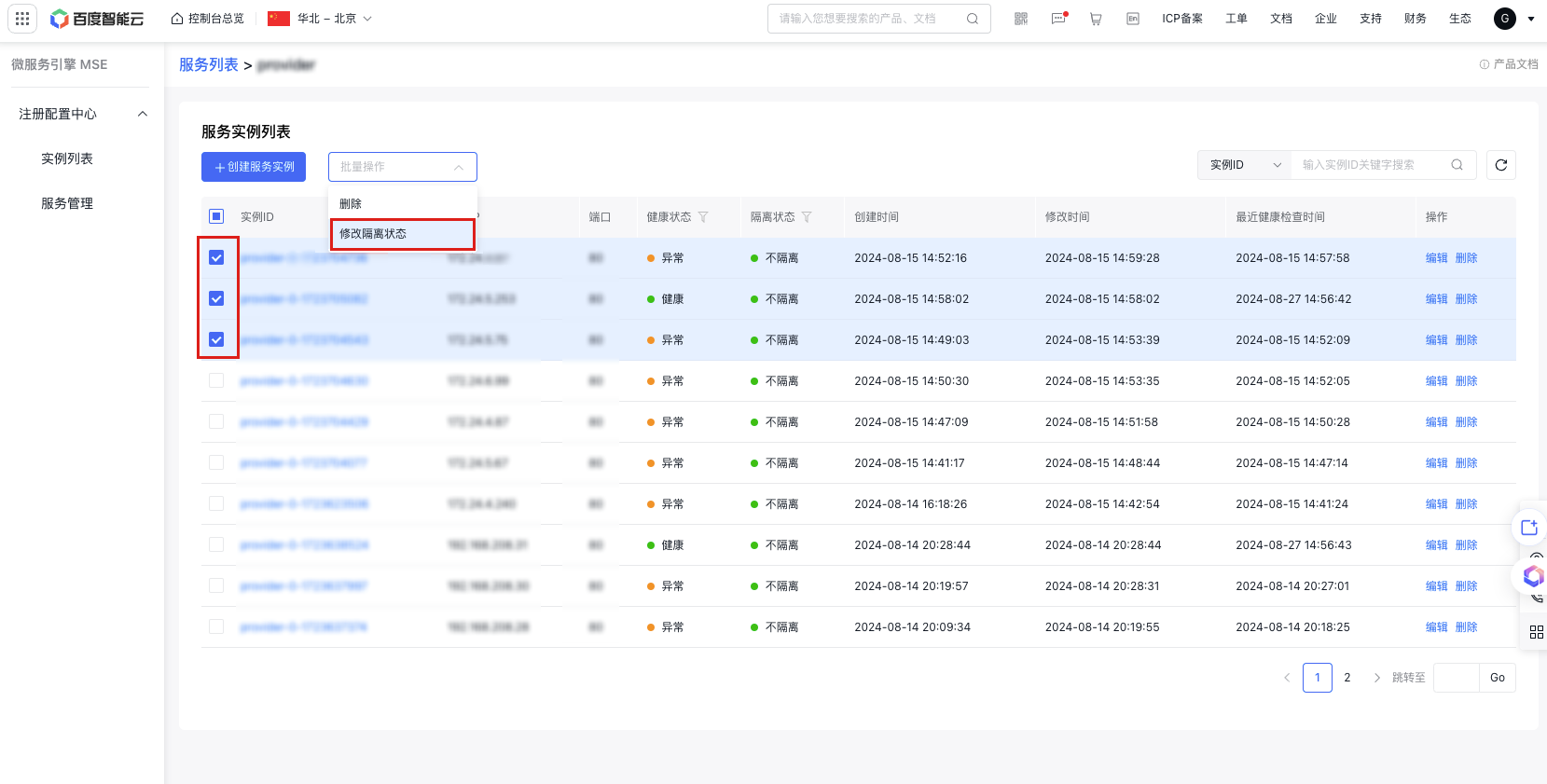Viewport: 1547px width, 784px height.
Task: Go to previous page arrow in pagination
Action: pyautogui.click(x=1287, y=678)
